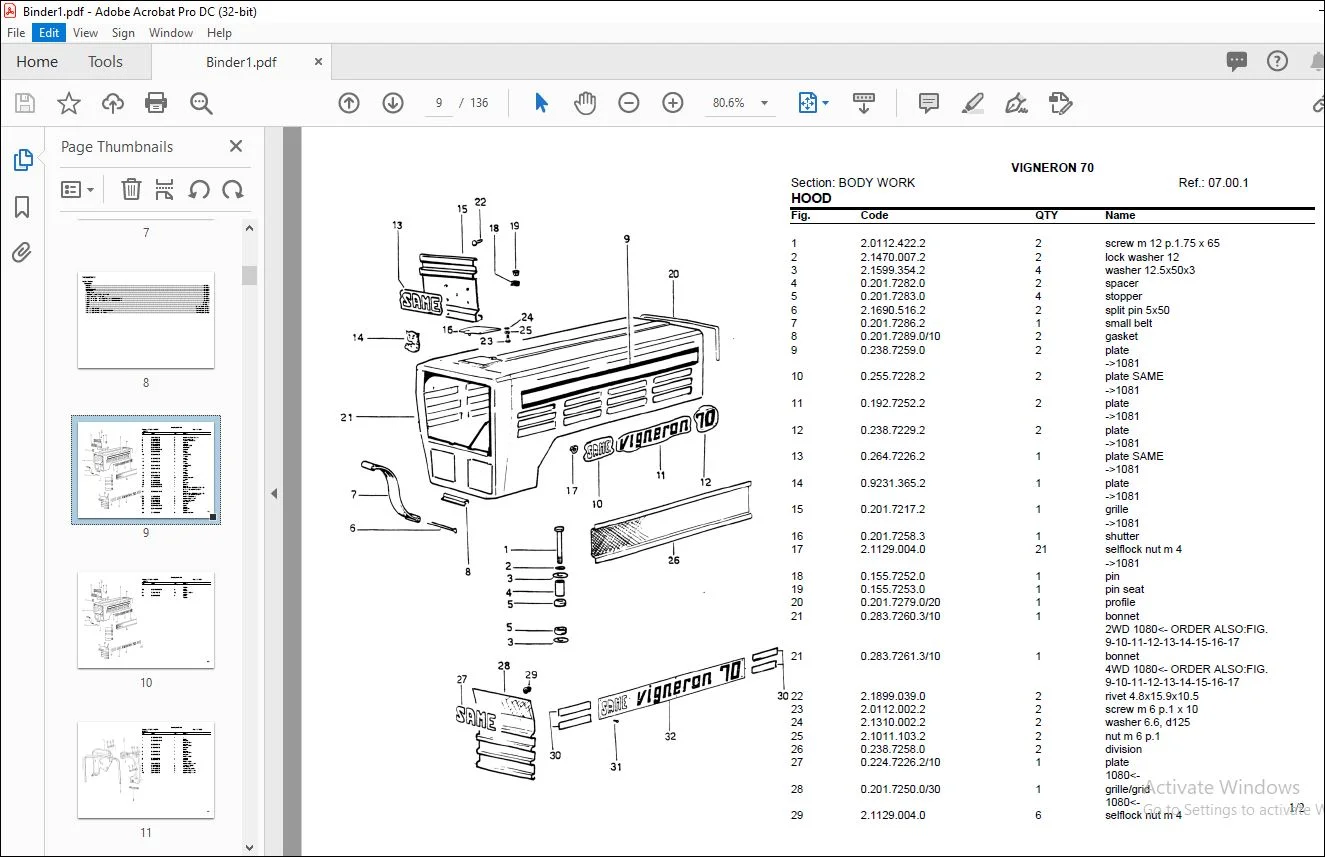Zoom in with the plus circle

[x=673, y=103]
